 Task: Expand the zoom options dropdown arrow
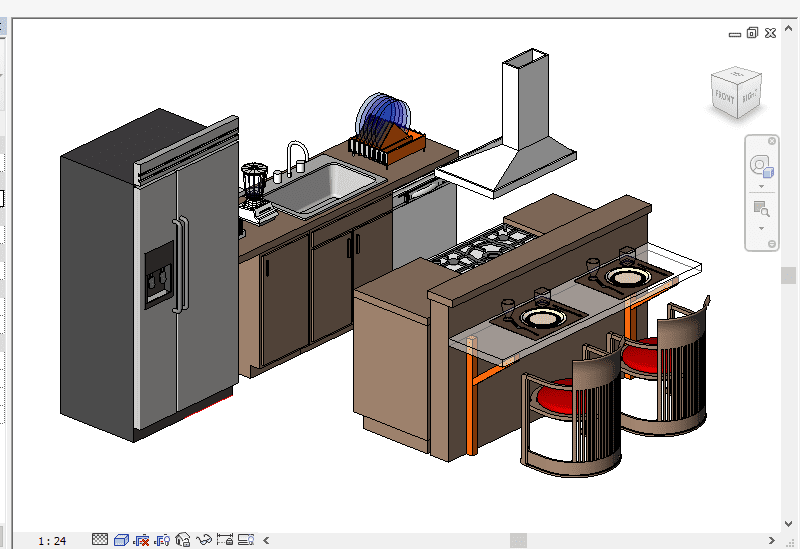[x=761, y=228]
